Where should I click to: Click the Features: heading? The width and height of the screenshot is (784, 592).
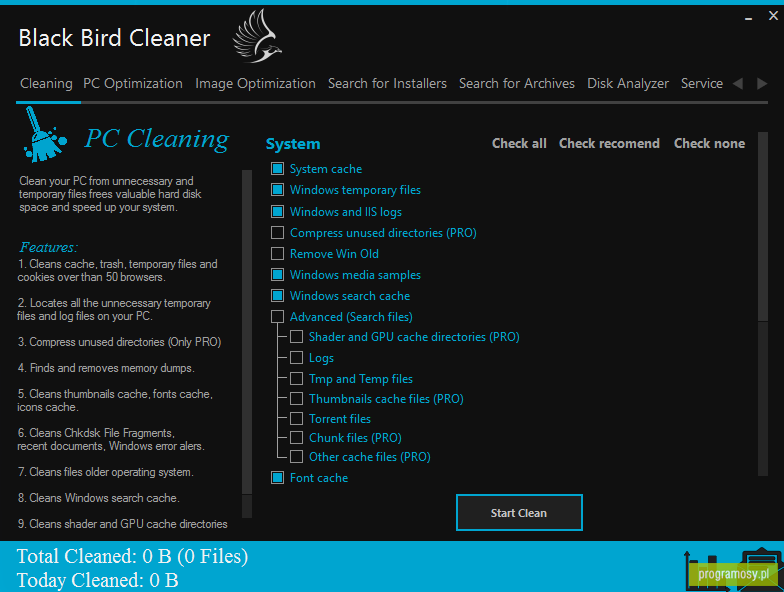pyautogui.click(x=48, y=247)
